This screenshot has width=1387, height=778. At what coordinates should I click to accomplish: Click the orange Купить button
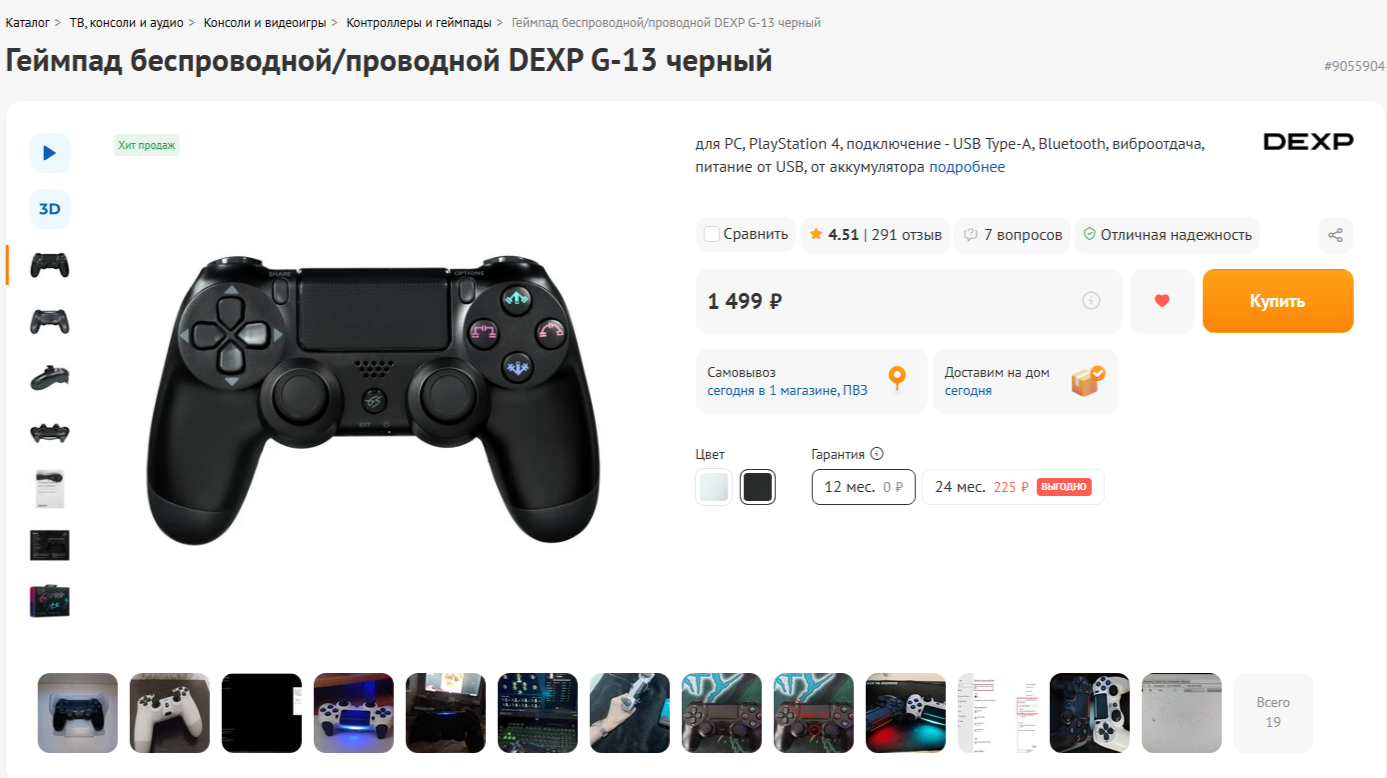(x=1278, y=300)
